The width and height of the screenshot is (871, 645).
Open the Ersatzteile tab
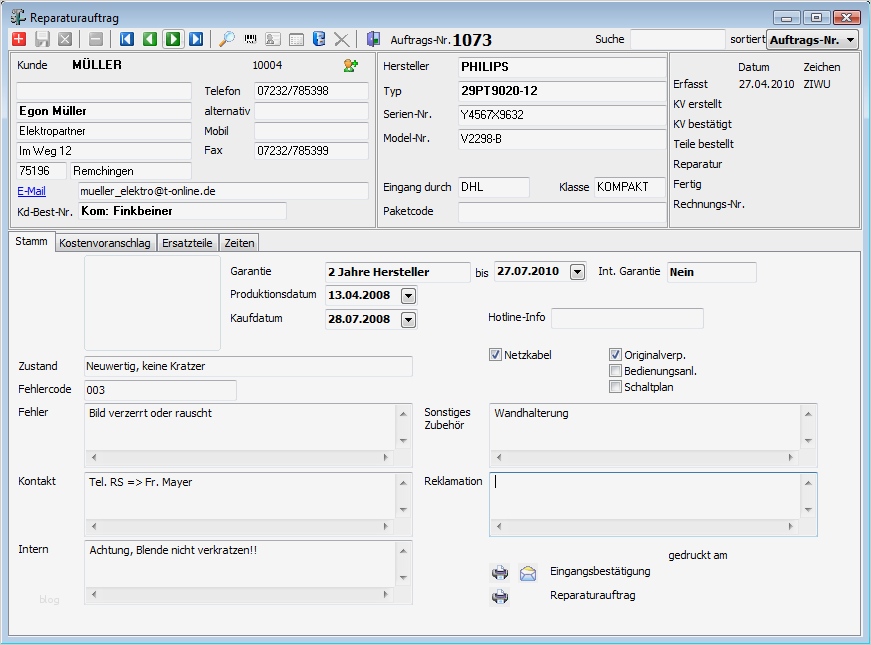pyautogui.click(x=187, y=243)
